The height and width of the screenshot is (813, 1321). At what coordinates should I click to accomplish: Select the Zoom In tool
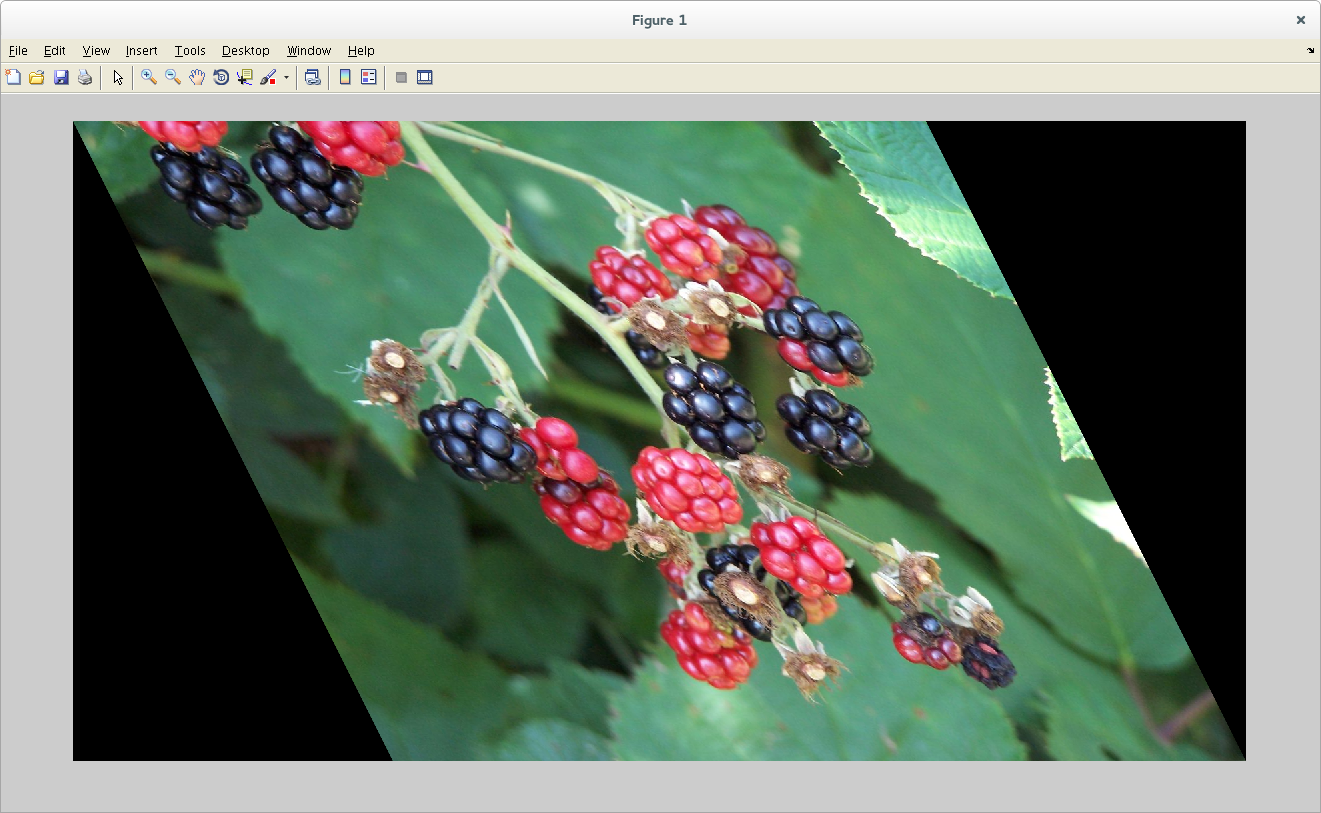click(149, 77)
